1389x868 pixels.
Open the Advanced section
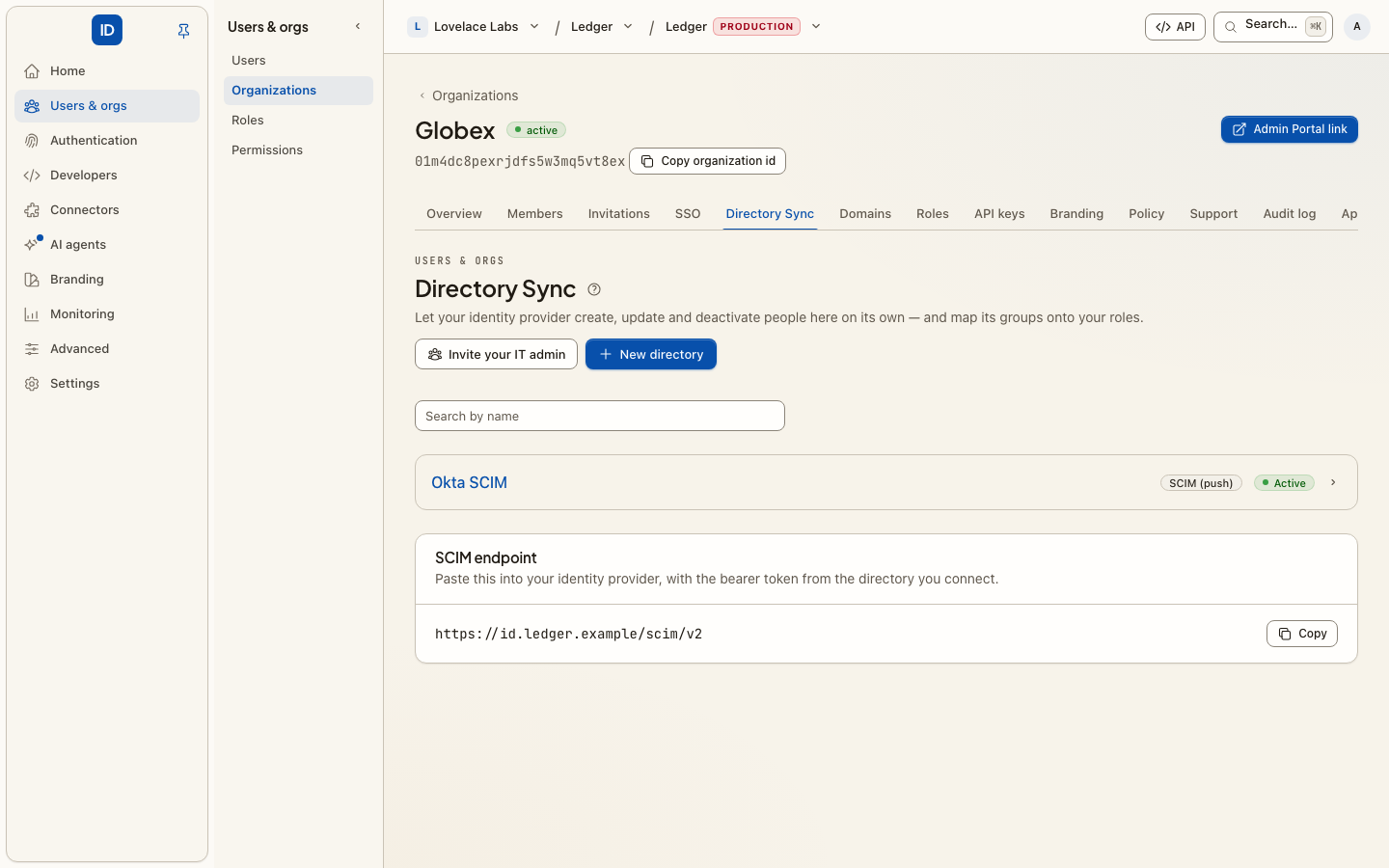pyautogui.click(x=107, y=349)
